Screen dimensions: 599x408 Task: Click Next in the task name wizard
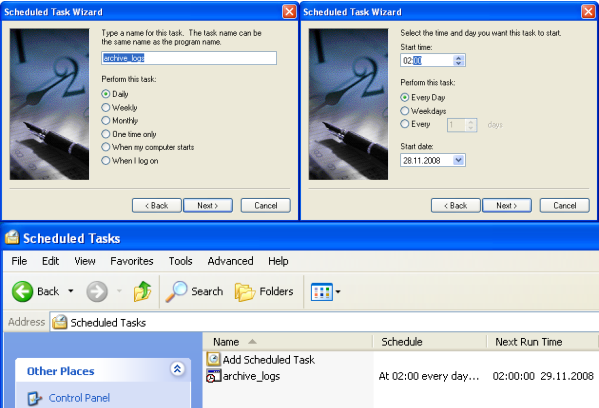tap(208, 206)
